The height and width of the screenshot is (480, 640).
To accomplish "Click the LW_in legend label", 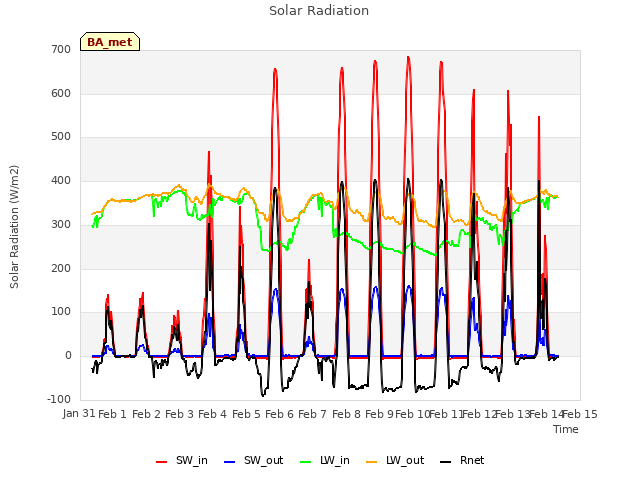I will pos(335,460).
